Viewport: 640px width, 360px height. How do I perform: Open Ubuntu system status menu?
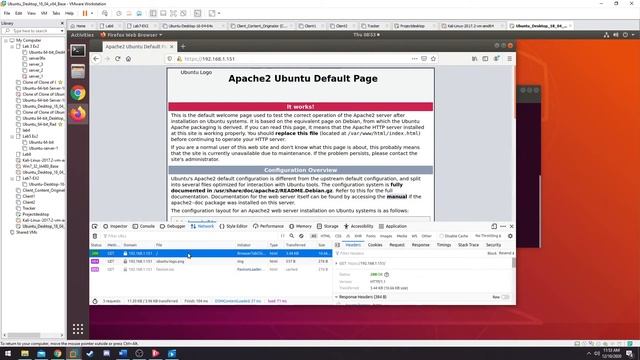[x=620, y=35]
